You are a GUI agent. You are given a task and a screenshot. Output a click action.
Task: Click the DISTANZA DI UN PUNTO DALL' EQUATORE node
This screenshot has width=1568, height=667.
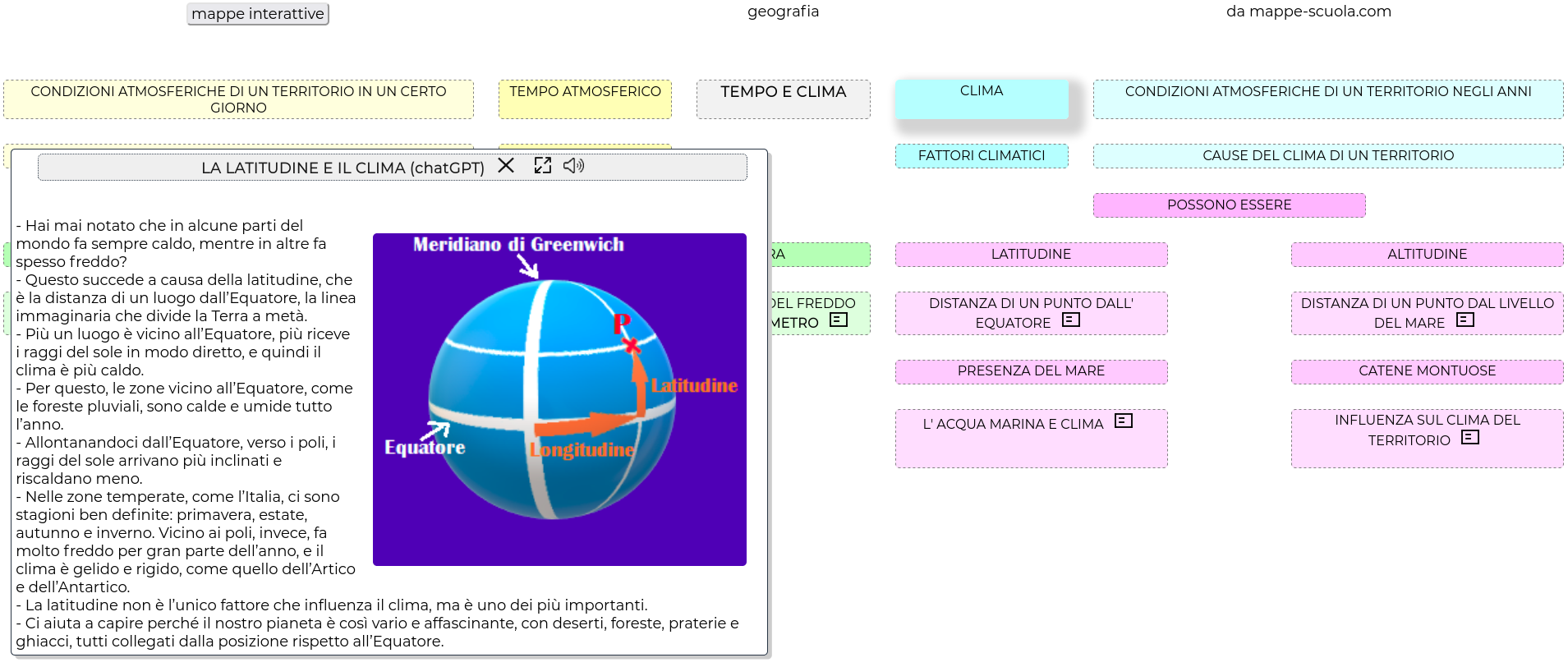(x=1032, y=313)
